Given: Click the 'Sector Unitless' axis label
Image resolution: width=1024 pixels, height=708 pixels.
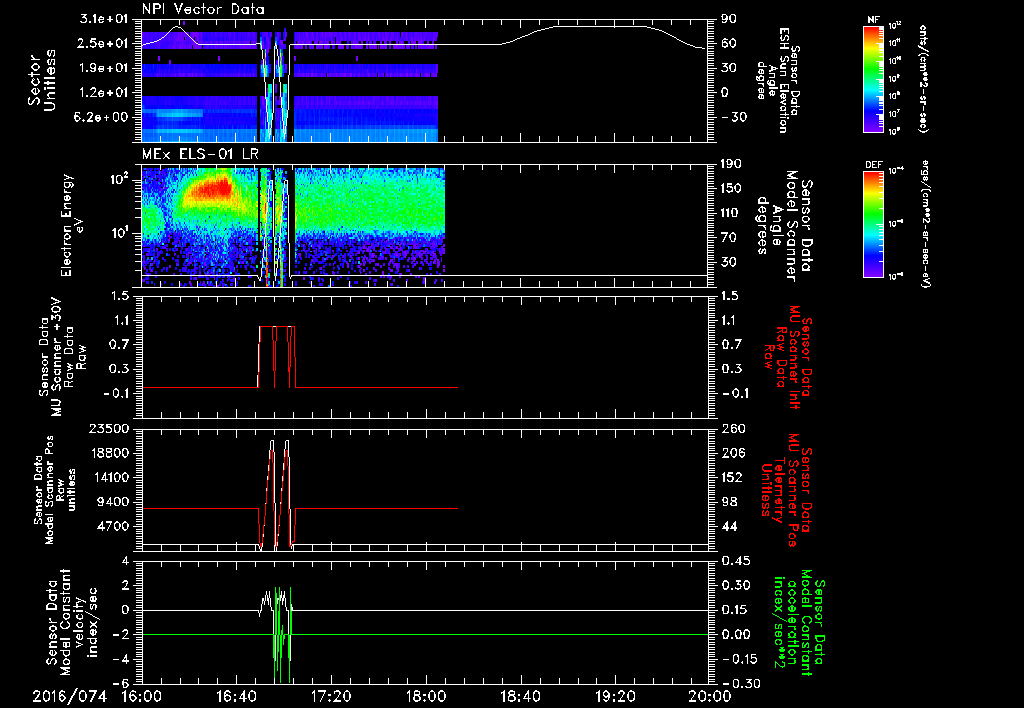Looking at the screenshot, I should coord(42,80).
